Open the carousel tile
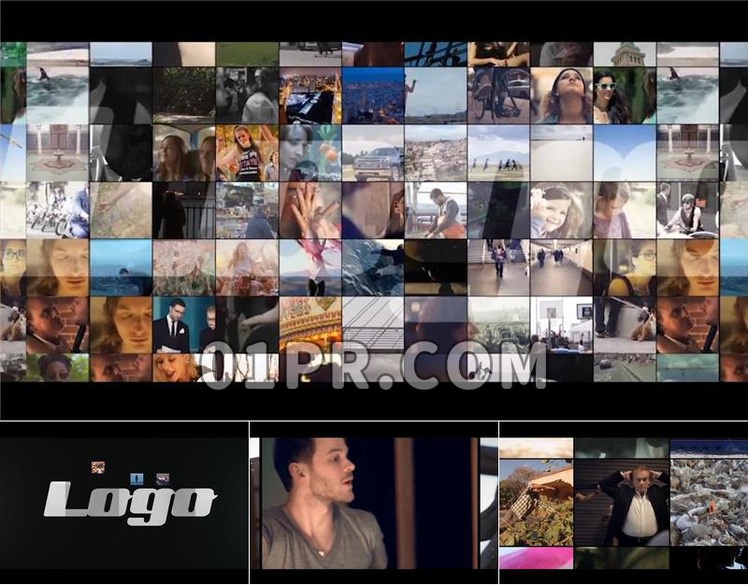 310,324
